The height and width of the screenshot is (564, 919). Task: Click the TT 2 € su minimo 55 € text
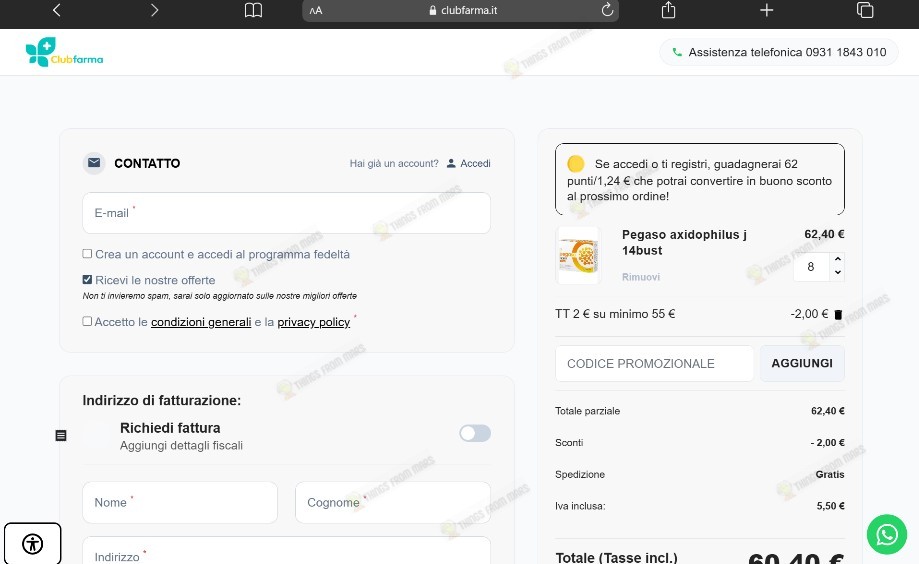coord(615,314)
